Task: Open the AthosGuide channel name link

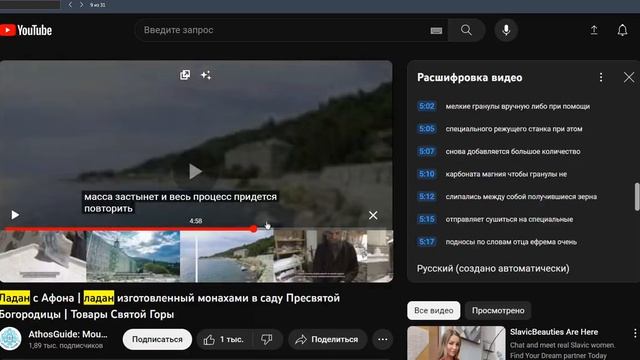Action: [68, 334]
